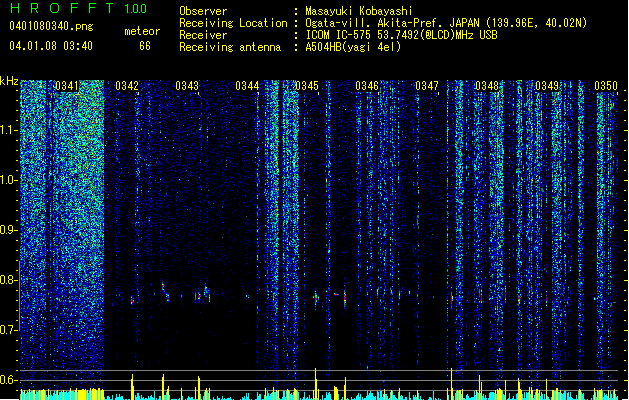Click the 0347 time marker
This screenshot has height=400, width=629.
pyautogui.click(x=427, y=86)
